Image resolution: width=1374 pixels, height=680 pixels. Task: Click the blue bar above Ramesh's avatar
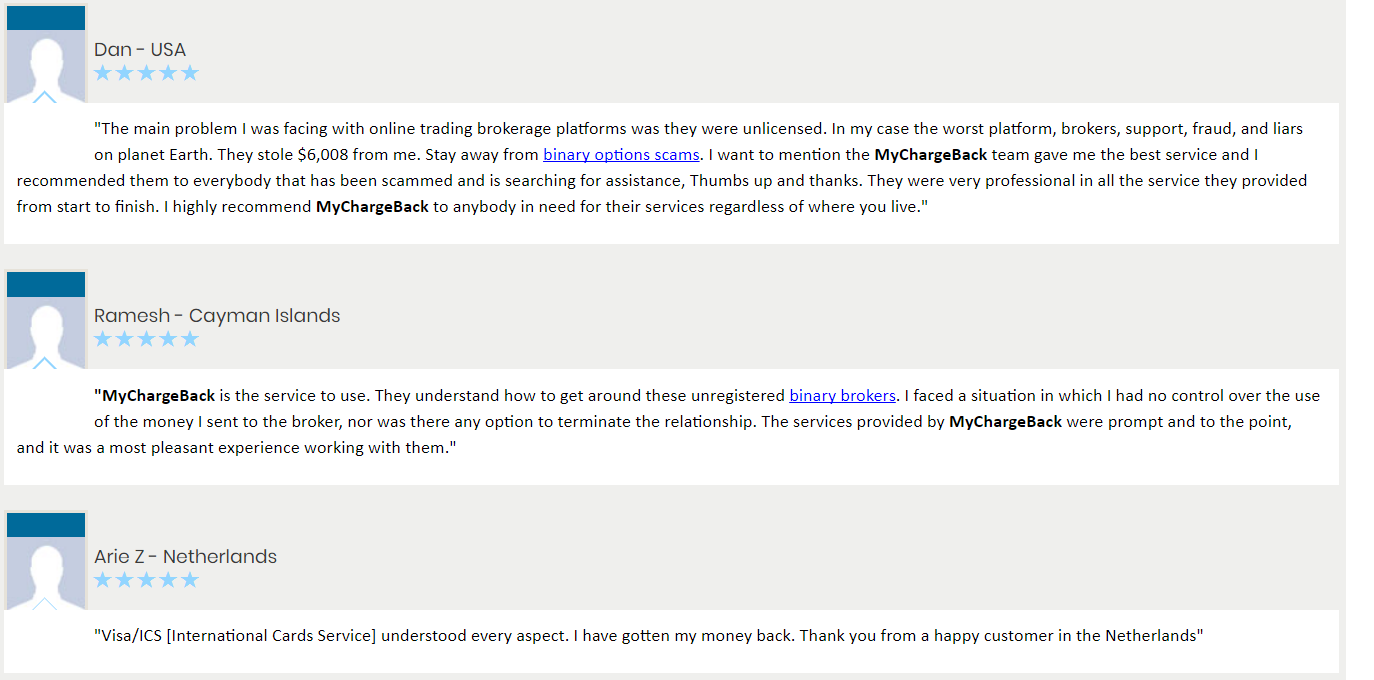click(46, 285)
